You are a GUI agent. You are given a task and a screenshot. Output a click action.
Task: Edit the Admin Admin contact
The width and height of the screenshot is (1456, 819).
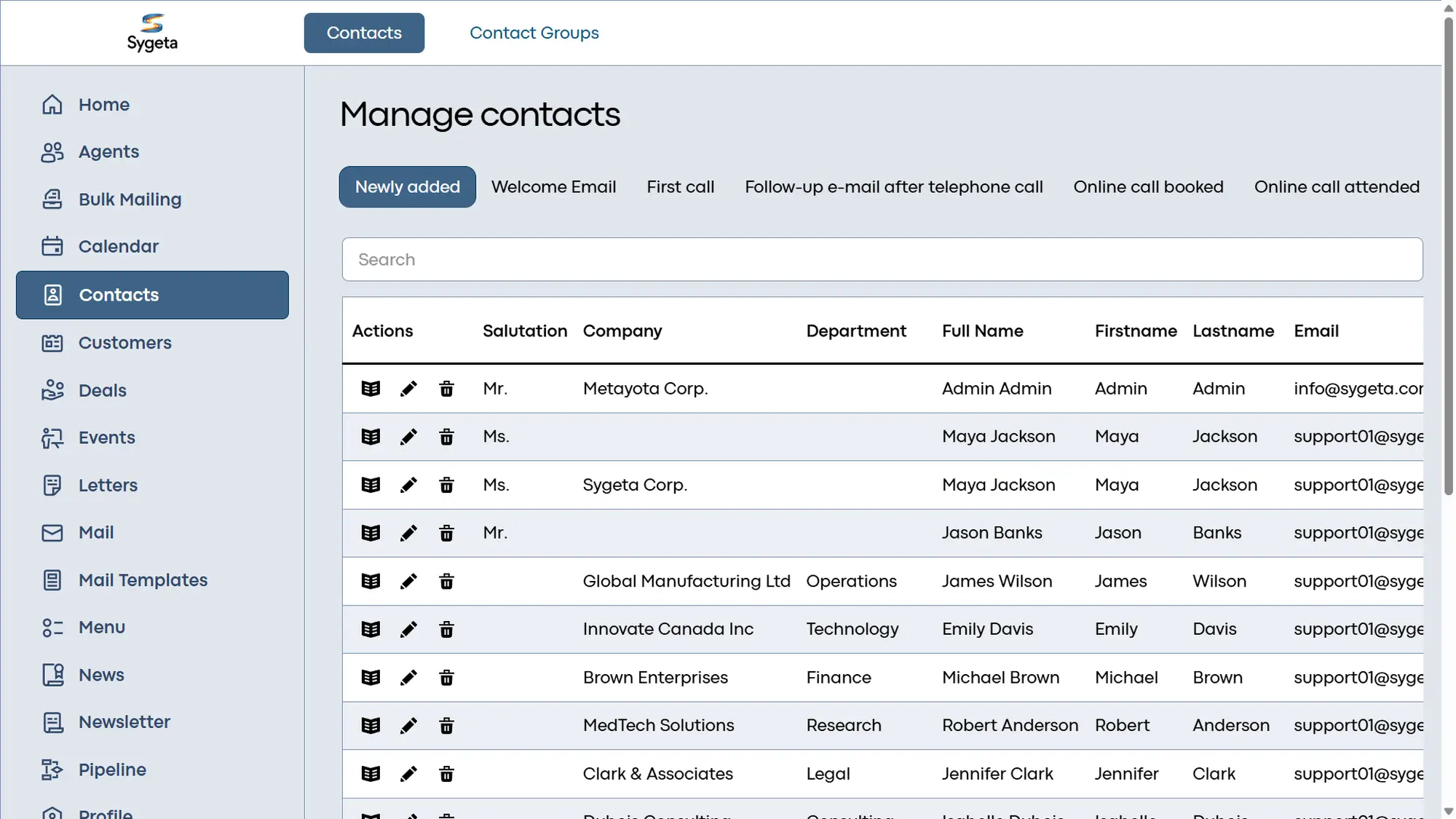[408, 389]
